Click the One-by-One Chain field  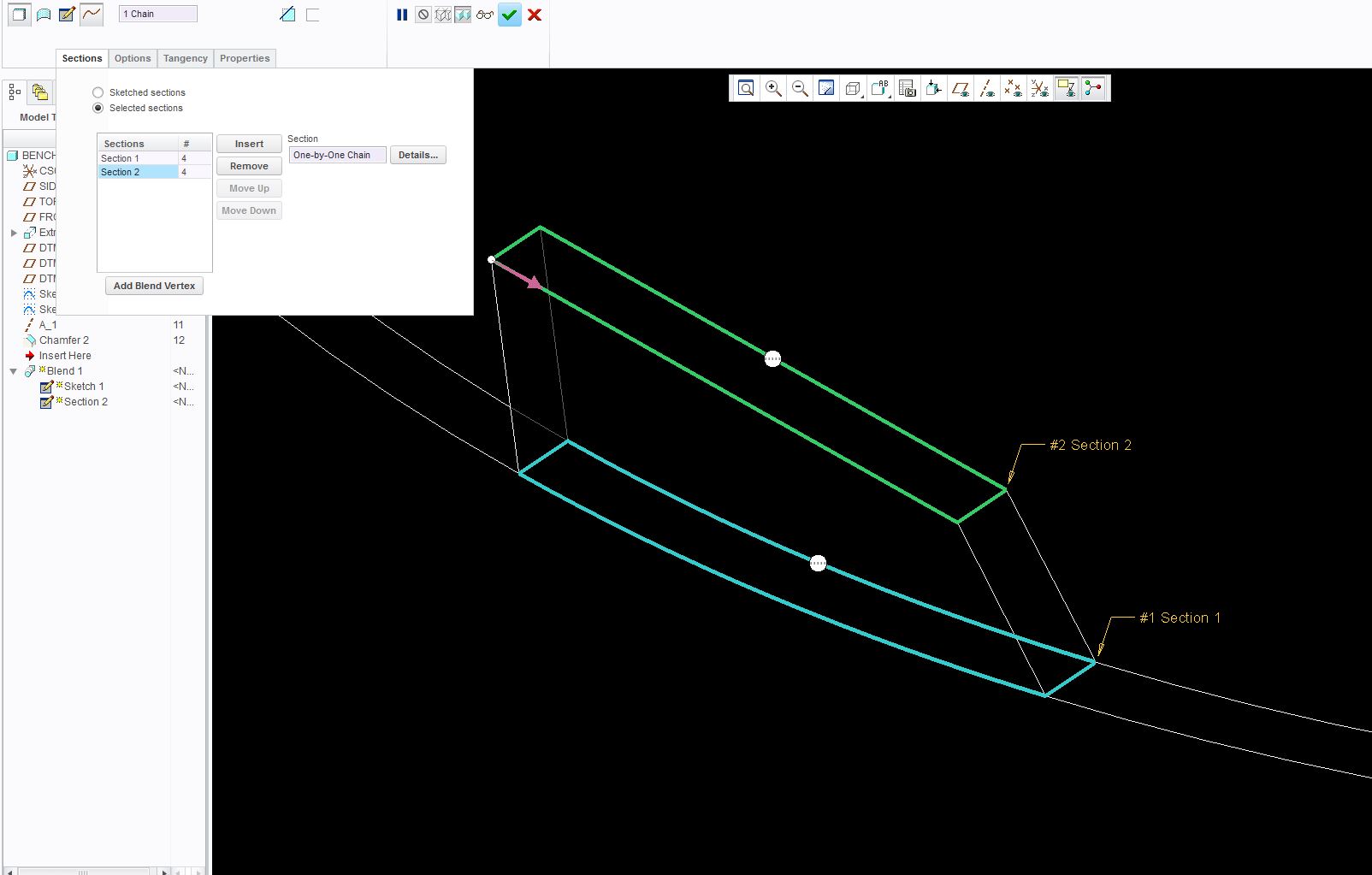pos(337,155)
